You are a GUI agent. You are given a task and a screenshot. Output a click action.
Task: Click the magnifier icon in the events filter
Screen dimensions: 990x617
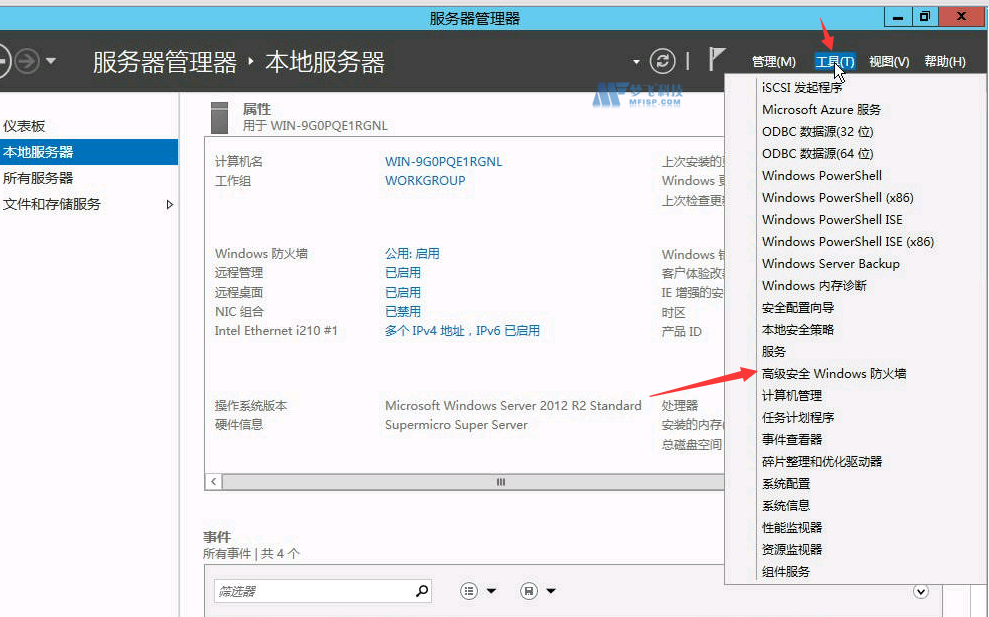(421, 590)
